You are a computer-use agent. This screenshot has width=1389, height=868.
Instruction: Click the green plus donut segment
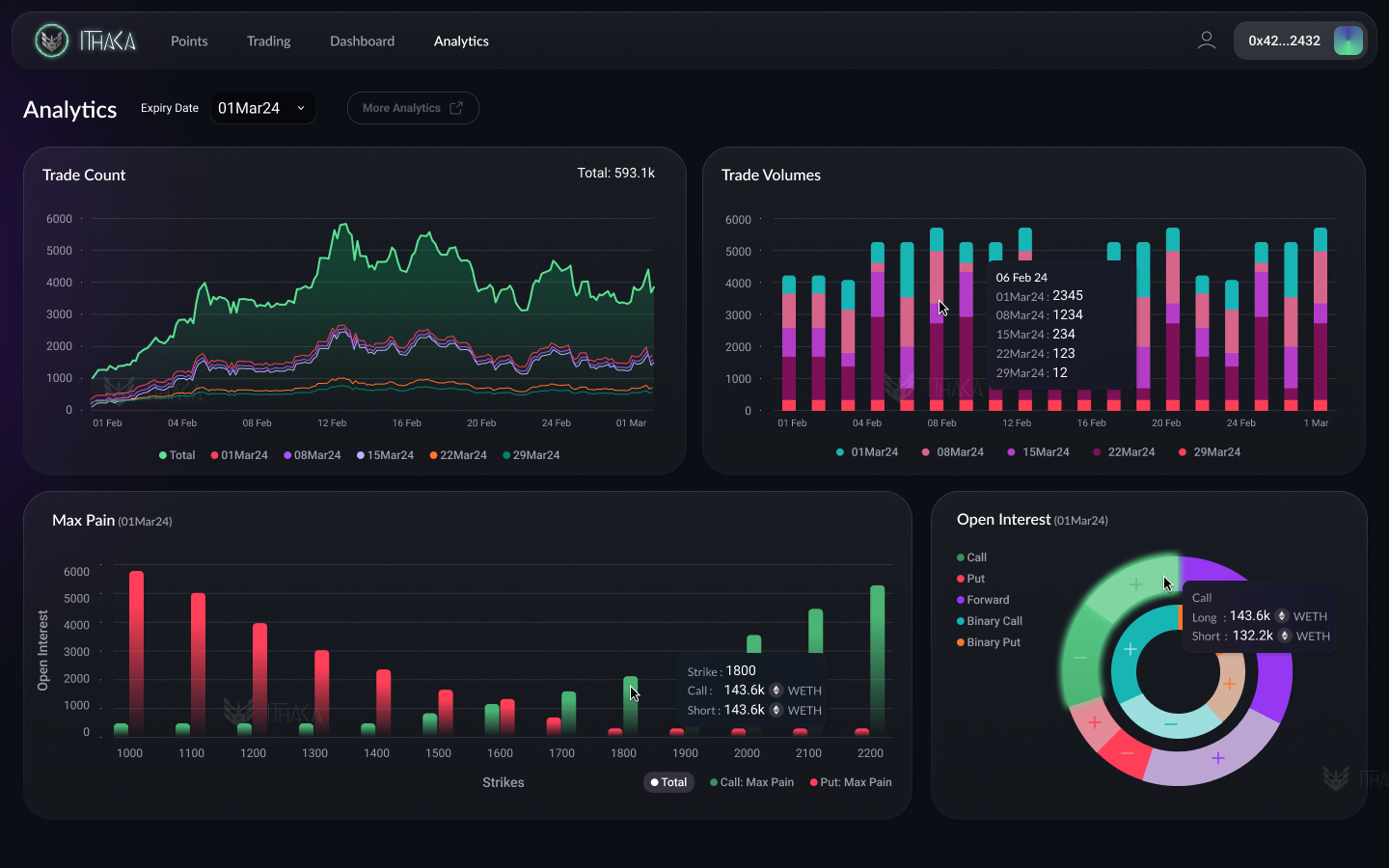(1135, 584)
